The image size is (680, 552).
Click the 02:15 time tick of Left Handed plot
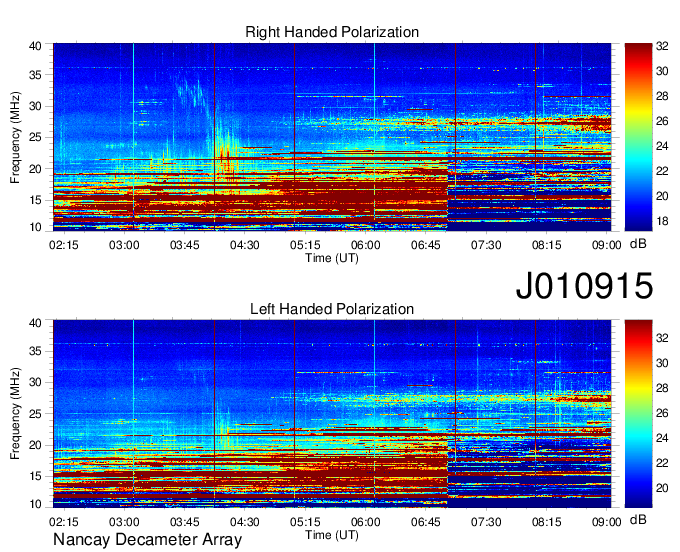click(64, 522)
